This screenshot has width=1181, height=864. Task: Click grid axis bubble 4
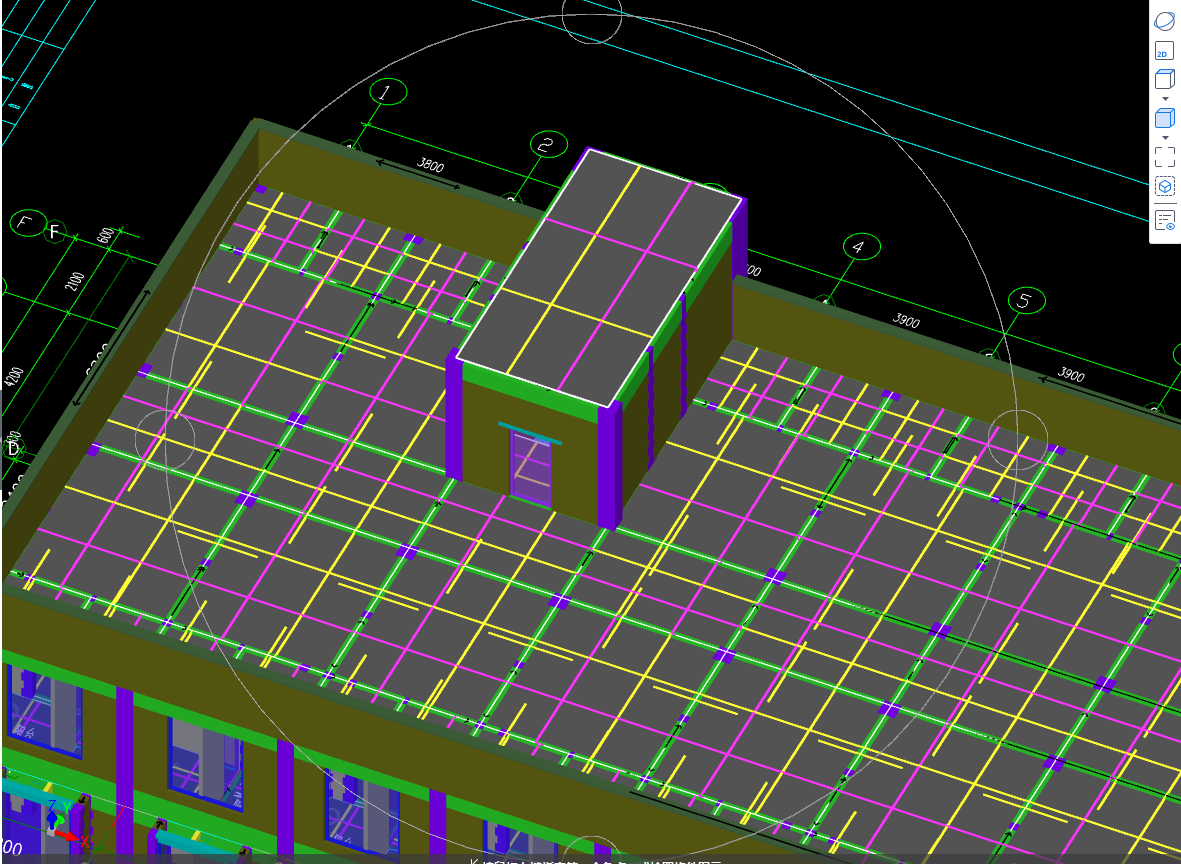(x=861, y=247)
